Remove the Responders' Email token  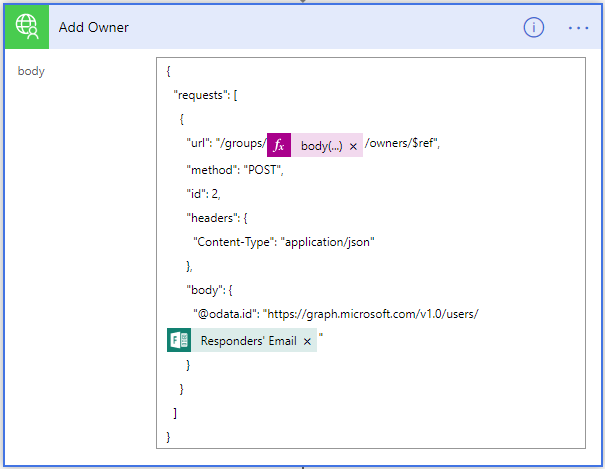307,341
